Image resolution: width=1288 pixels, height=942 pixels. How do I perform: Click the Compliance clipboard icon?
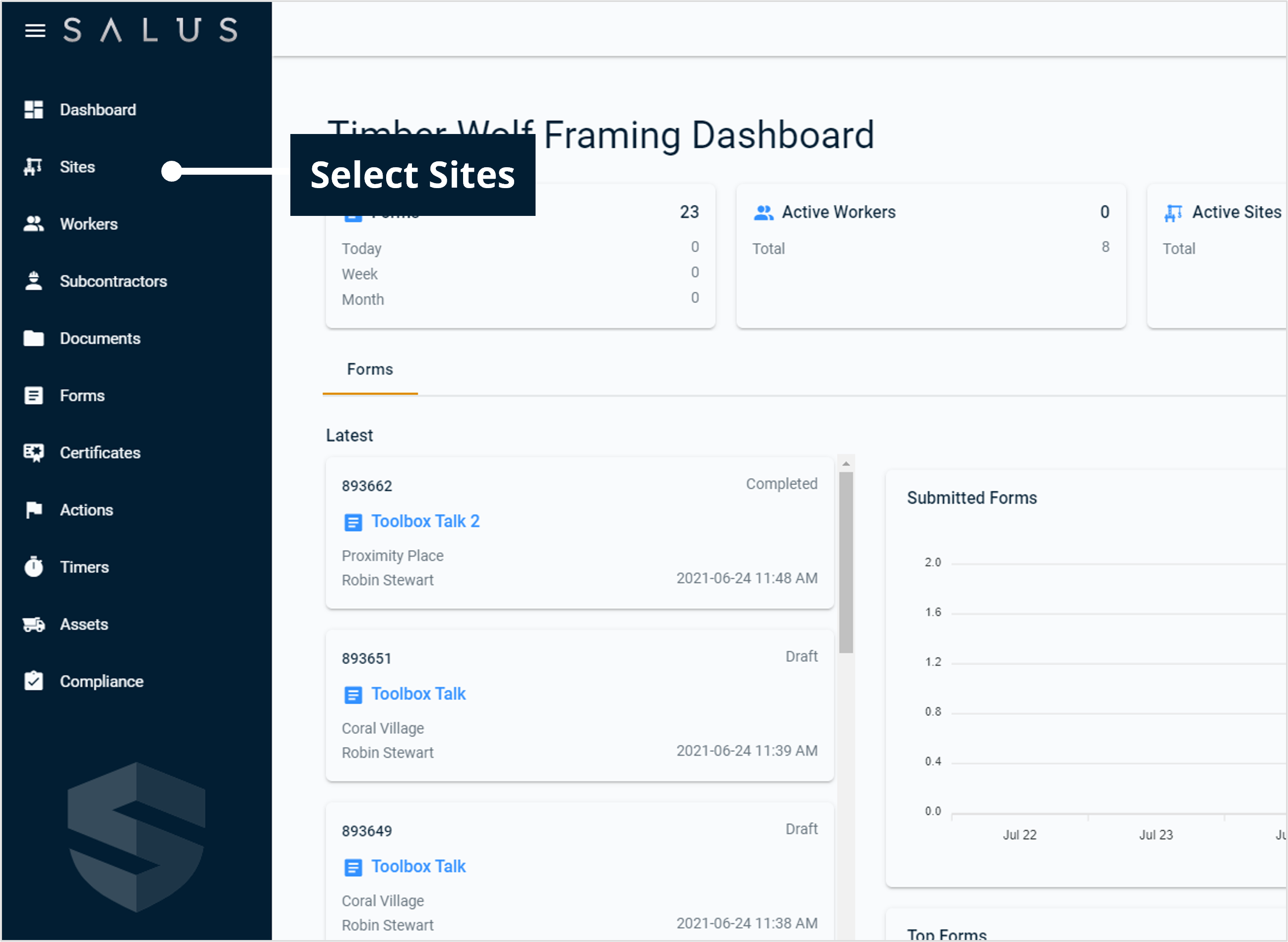(x=33, y=680)
